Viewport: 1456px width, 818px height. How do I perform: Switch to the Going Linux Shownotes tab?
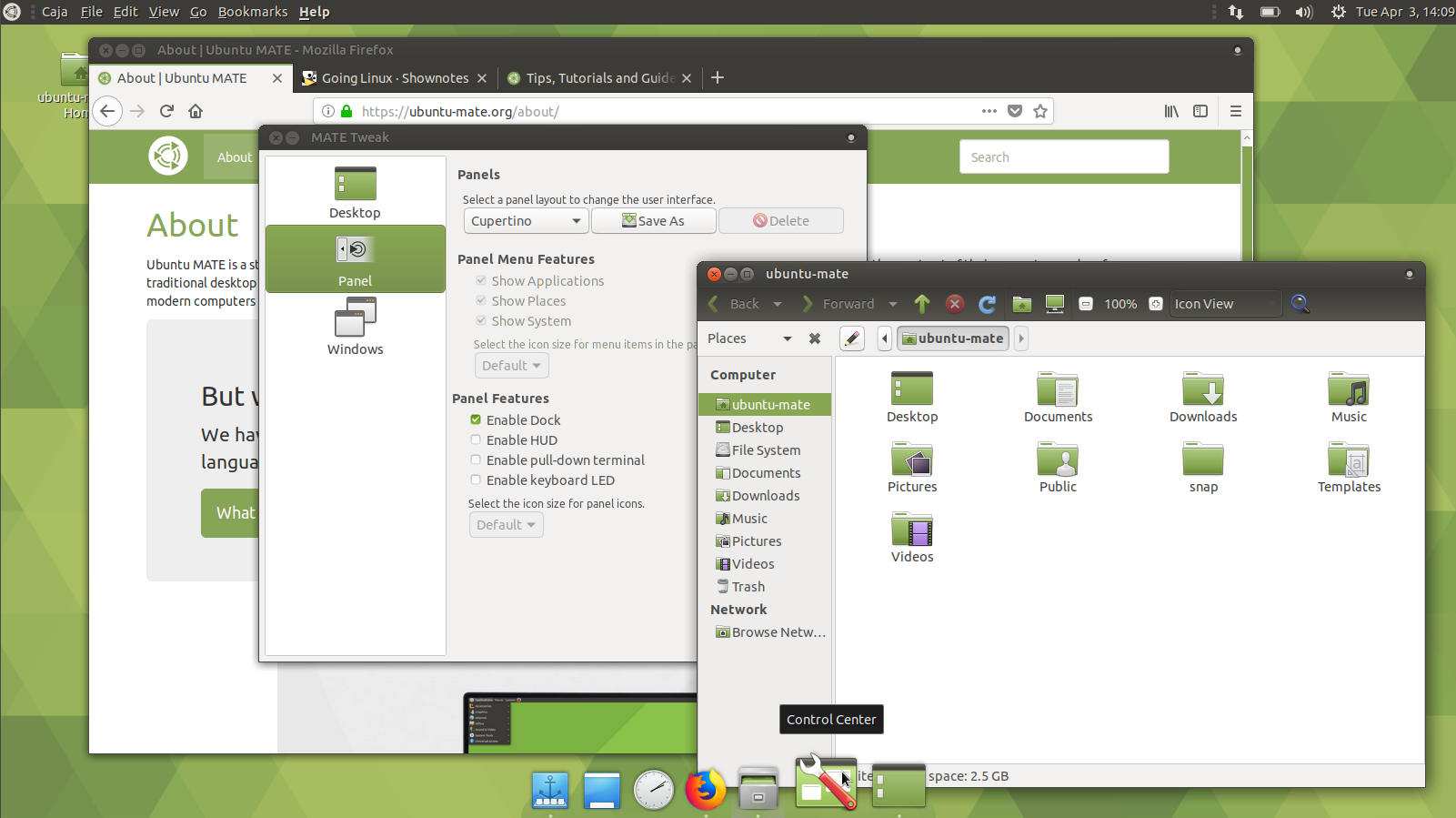(395, 78)
